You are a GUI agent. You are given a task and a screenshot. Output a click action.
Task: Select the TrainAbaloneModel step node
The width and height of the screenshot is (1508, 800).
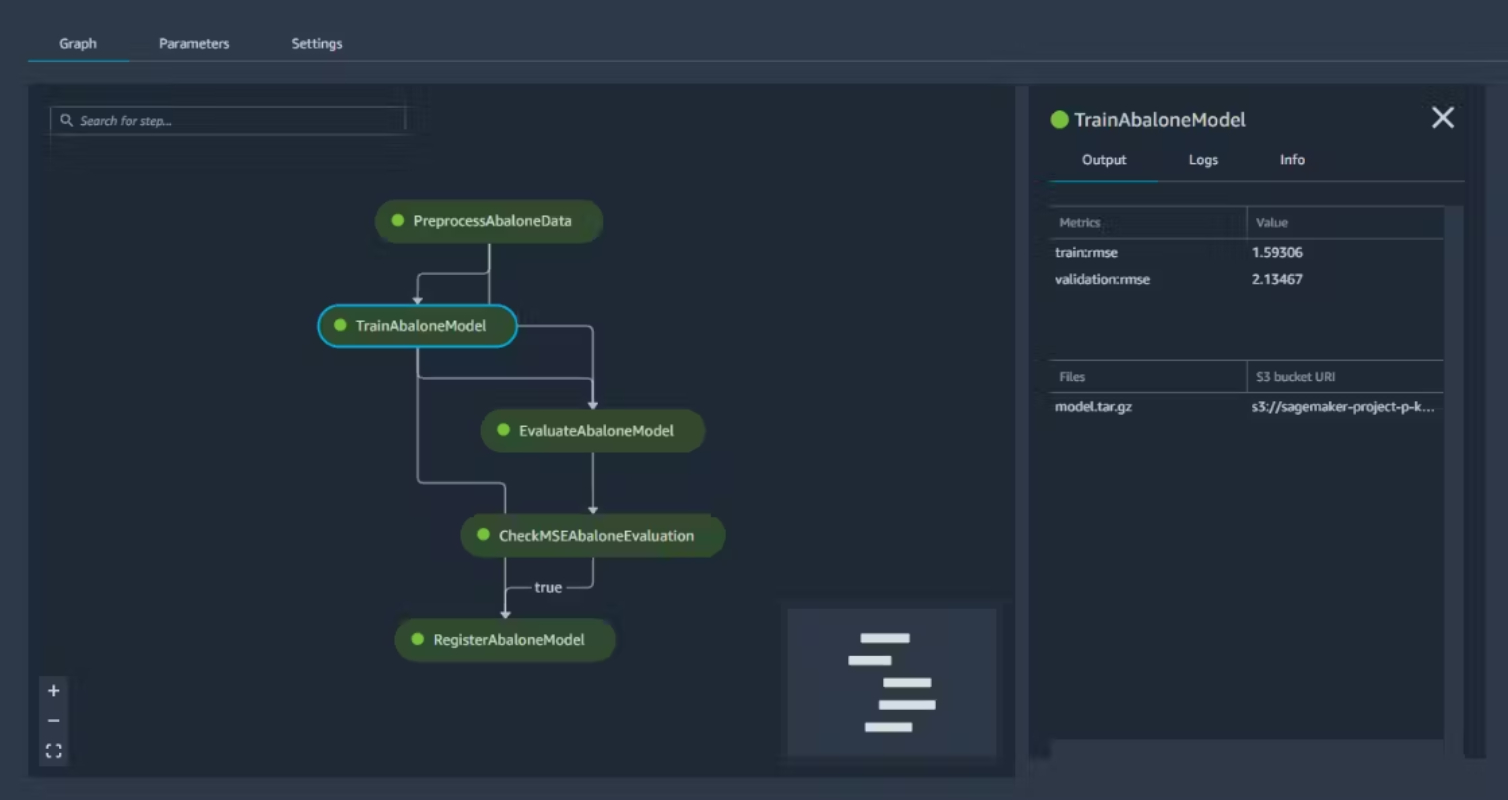tap(417, 326)
